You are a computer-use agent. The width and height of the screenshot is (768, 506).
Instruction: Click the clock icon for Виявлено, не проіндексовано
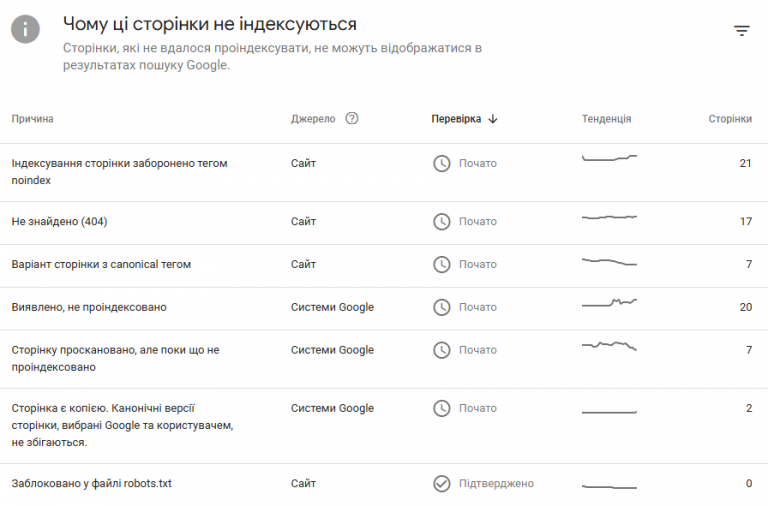pos(441,308)
